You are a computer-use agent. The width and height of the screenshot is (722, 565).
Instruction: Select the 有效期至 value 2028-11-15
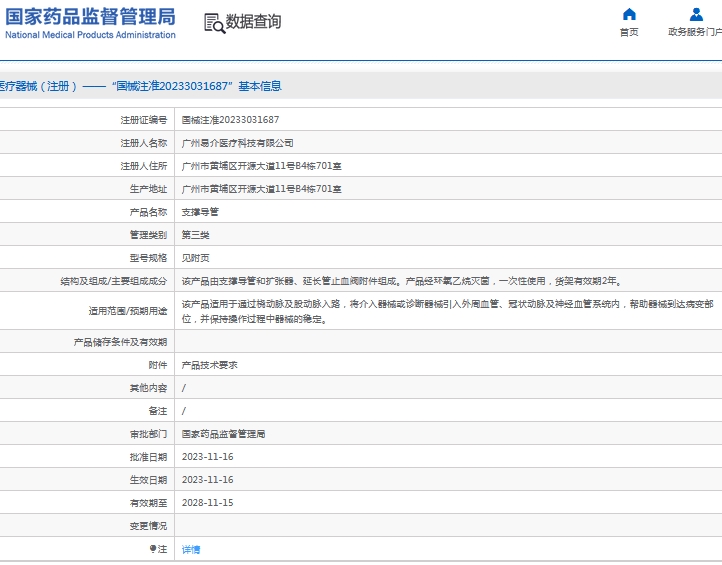tap(208, 503)
